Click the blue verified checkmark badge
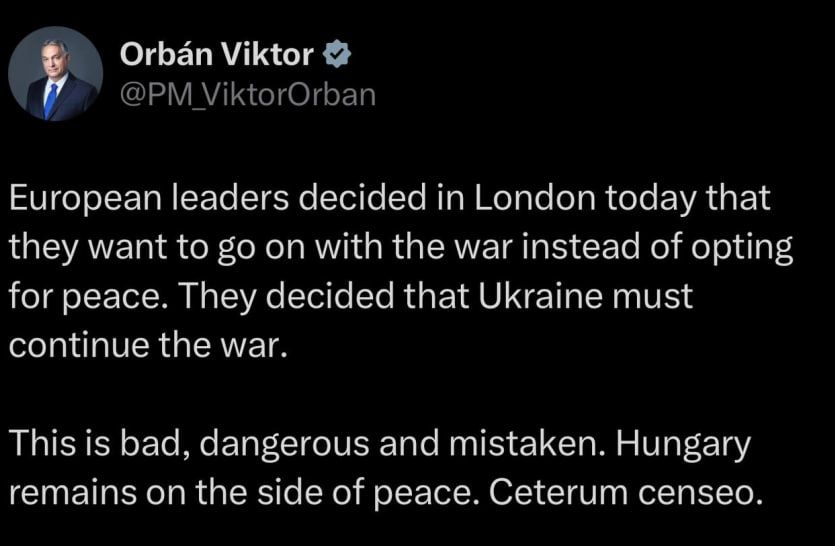835x546 pixels. pyautogui.click(x=337, y=54)
